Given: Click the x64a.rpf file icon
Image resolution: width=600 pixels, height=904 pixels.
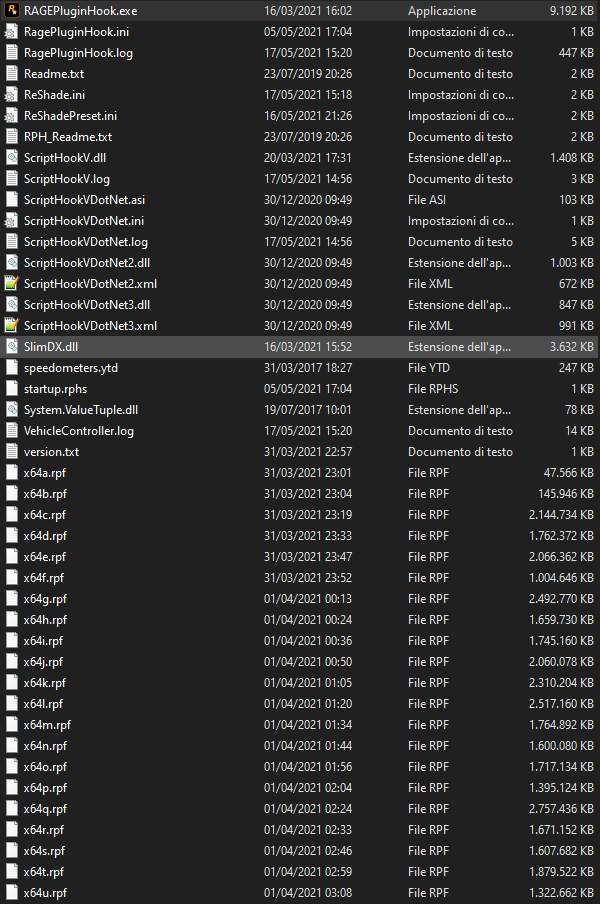Looking at the screenshot, I should 11,473.
